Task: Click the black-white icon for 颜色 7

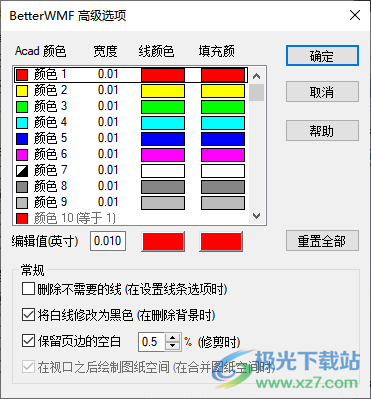Action: click(x=22, y=171)
